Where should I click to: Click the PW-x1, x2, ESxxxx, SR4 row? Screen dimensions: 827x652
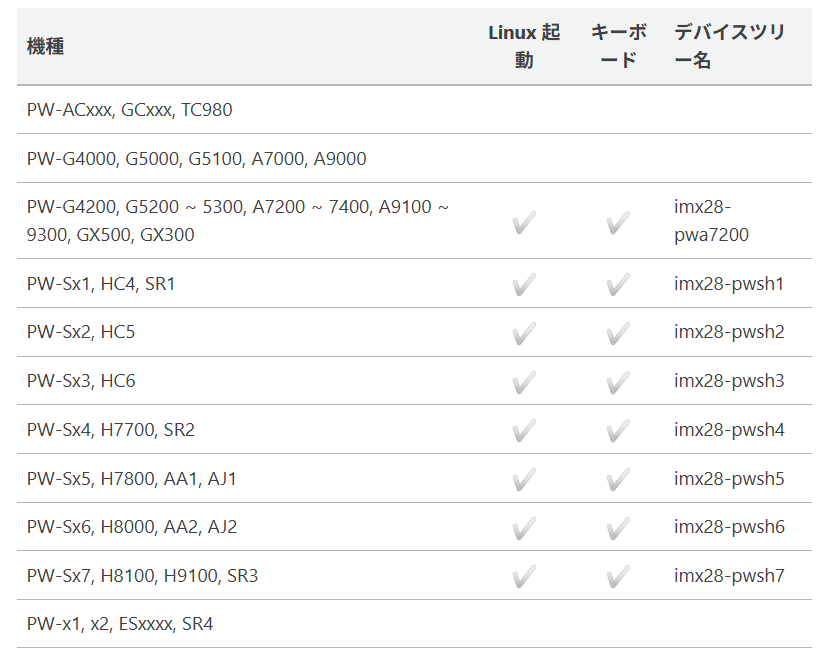(x=414, y=624)
